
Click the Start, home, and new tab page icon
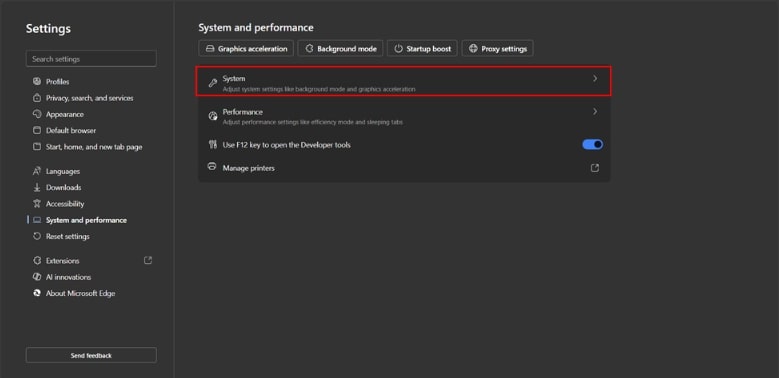[x=36, y=146]
